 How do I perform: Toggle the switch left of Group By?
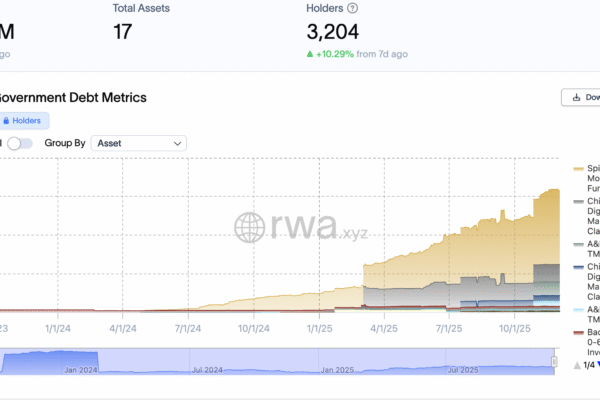point(20,143)
